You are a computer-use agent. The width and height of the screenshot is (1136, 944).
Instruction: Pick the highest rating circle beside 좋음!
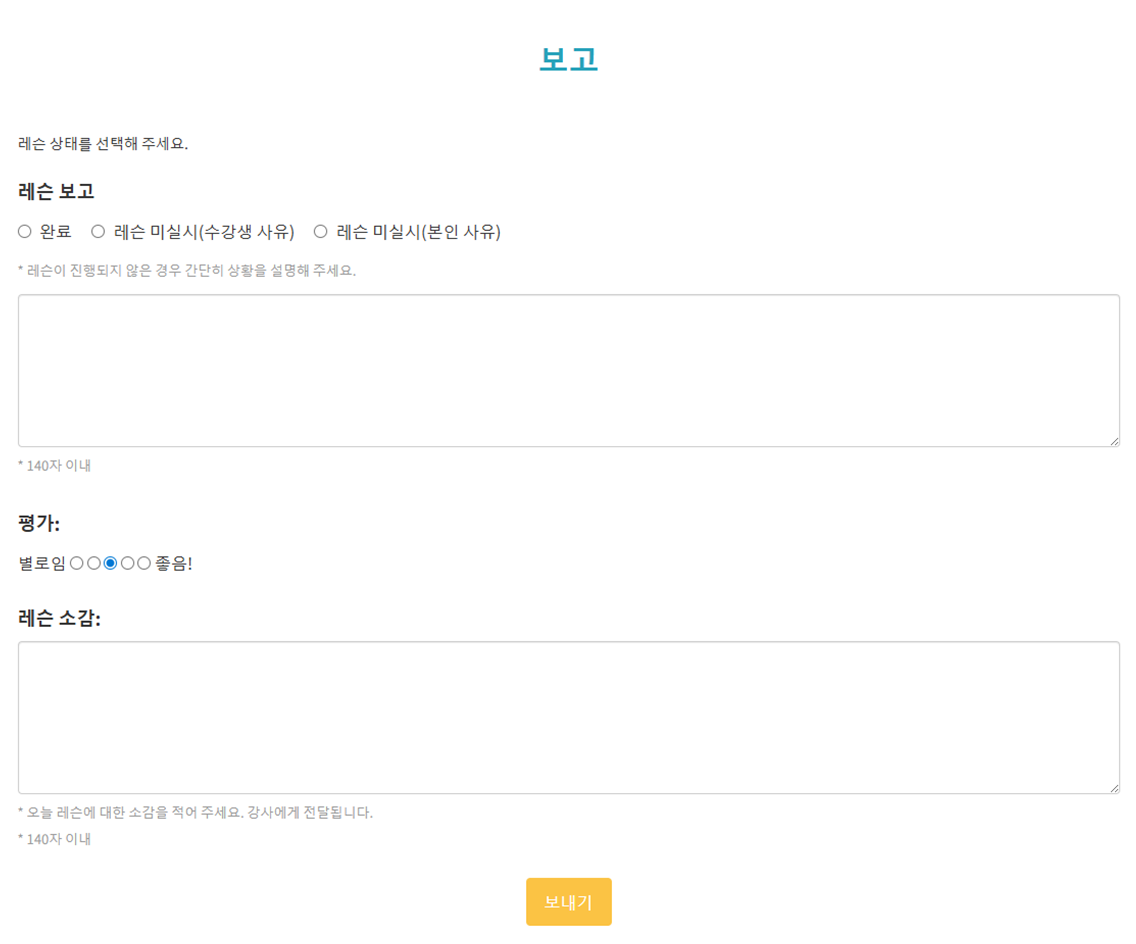point(144,564)
